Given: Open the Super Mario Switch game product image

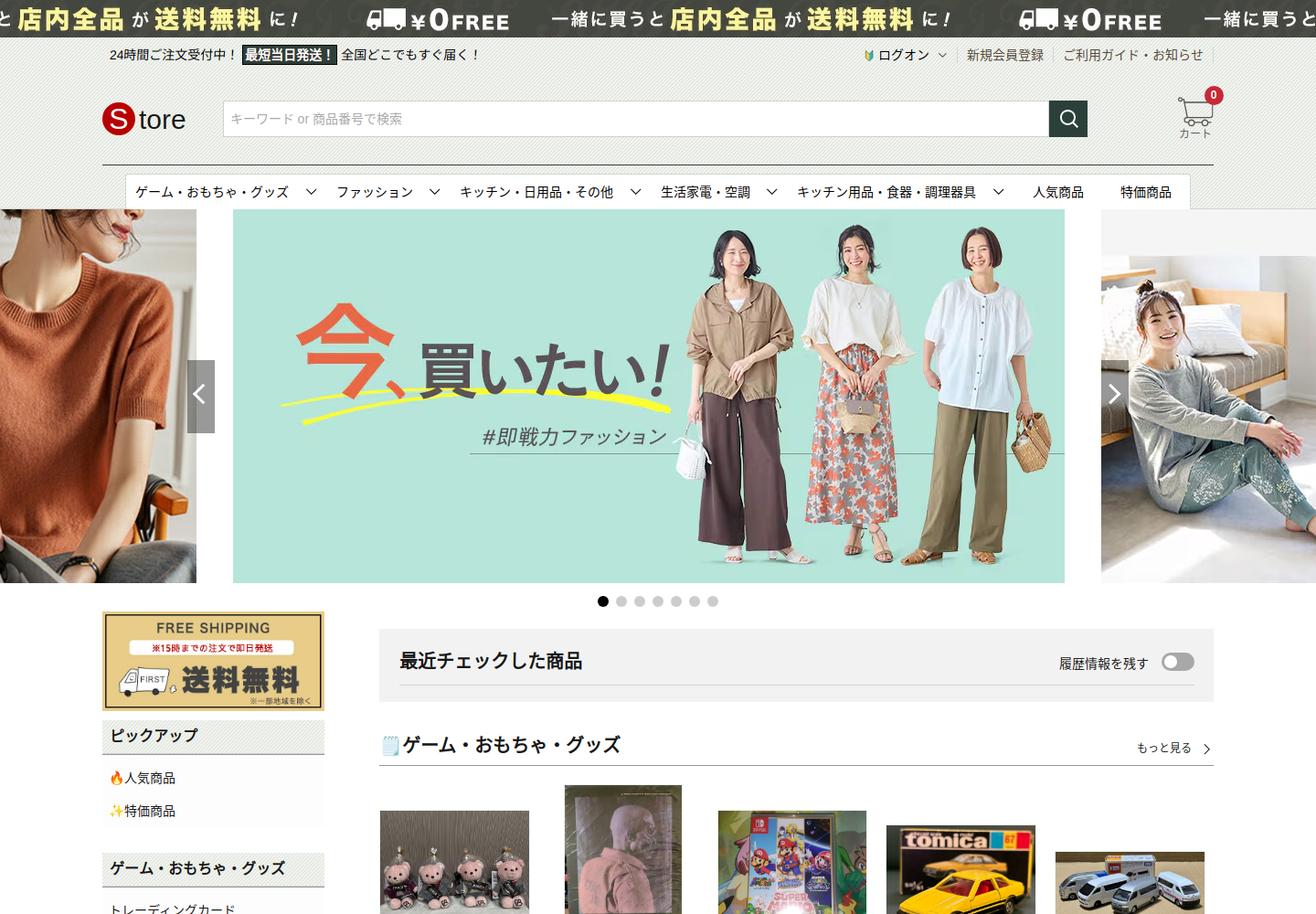Looking at the screenshot, I should click(792, 862).
